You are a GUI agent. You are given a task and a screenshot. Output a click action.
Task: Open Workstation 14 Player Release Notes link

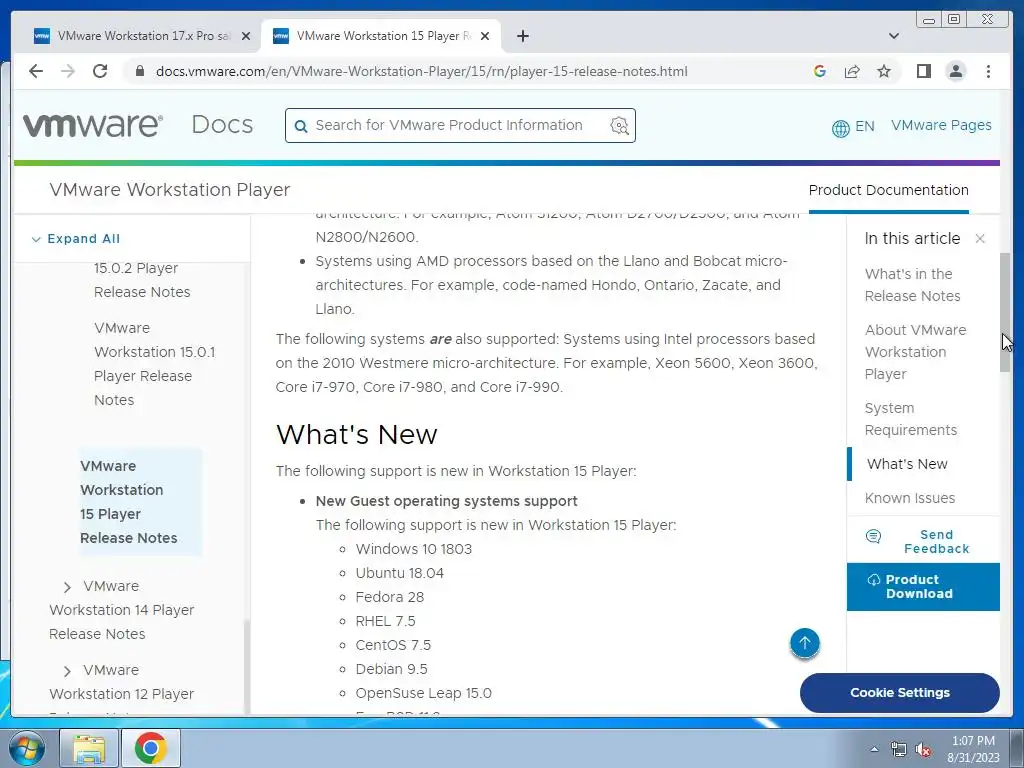tap(121, 610)
